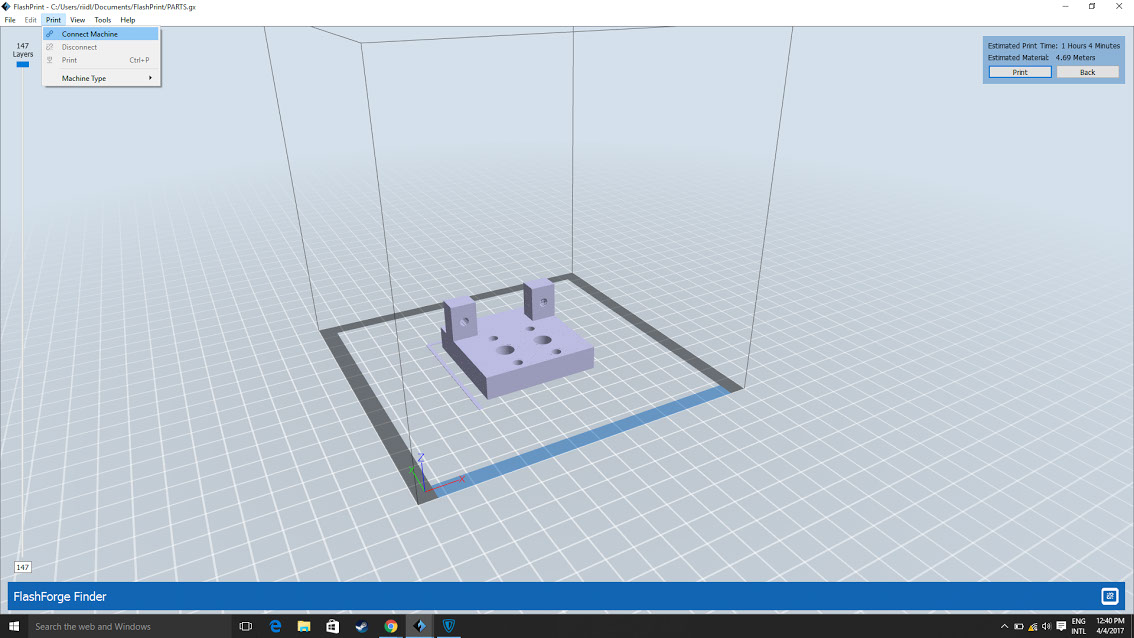Click the Print button in estimate panel
The width and height of the screenshot is (1134, 638).
pyautogui.click(x=1020, y=72)
